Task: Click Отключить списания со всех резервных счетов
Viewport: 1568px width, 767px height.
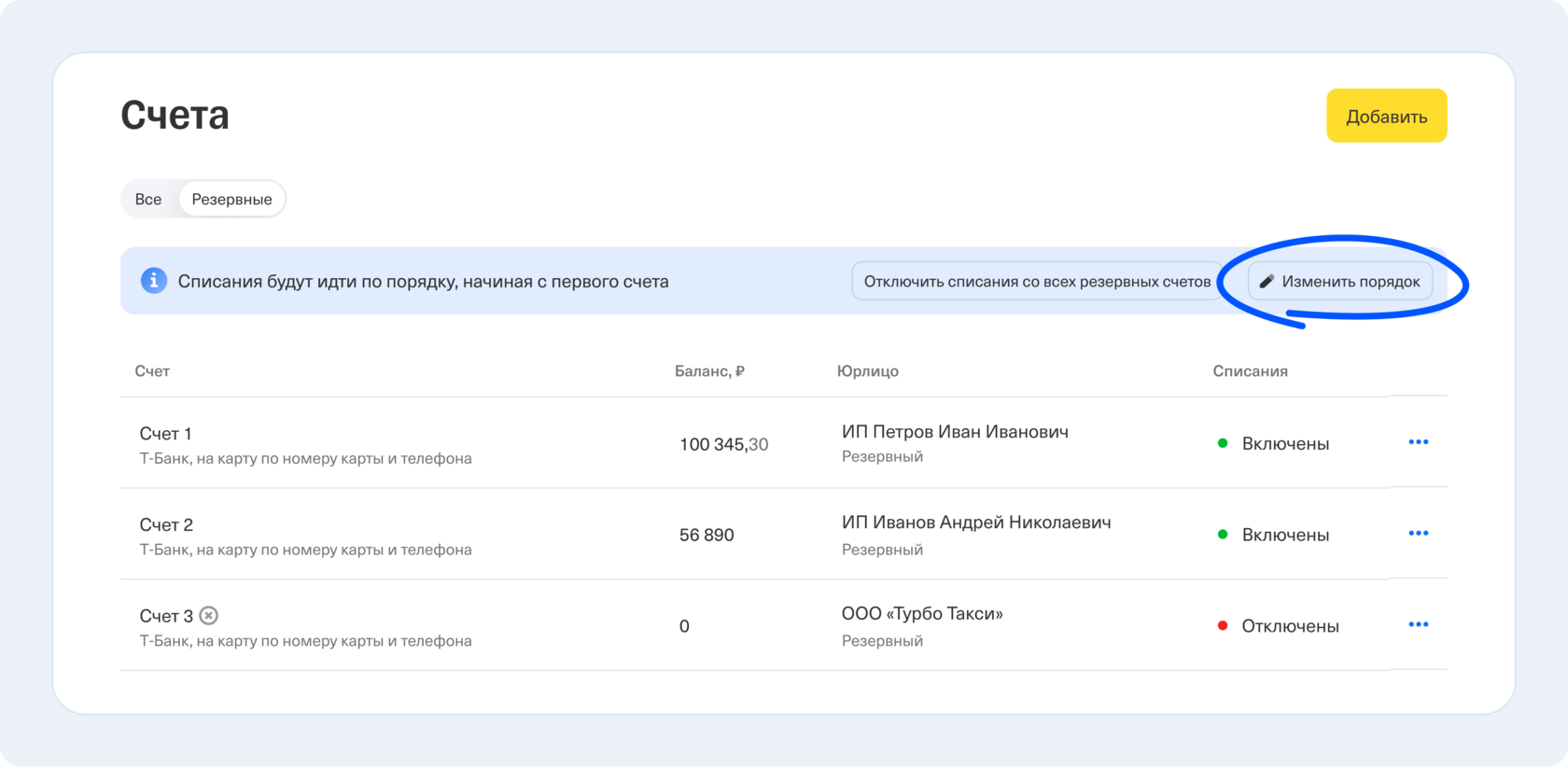Action: (1037, 282)
